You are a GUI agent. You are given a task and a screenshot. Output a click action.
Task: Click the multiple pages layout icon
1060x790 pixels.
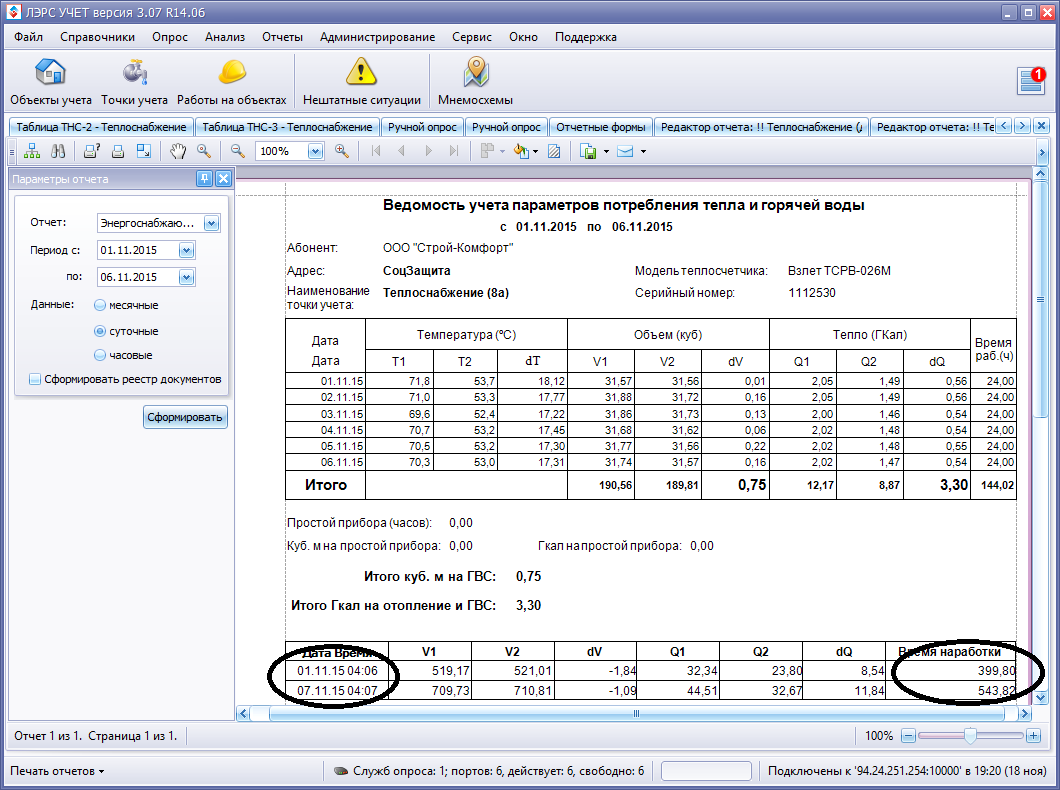[x=487, y=151]
